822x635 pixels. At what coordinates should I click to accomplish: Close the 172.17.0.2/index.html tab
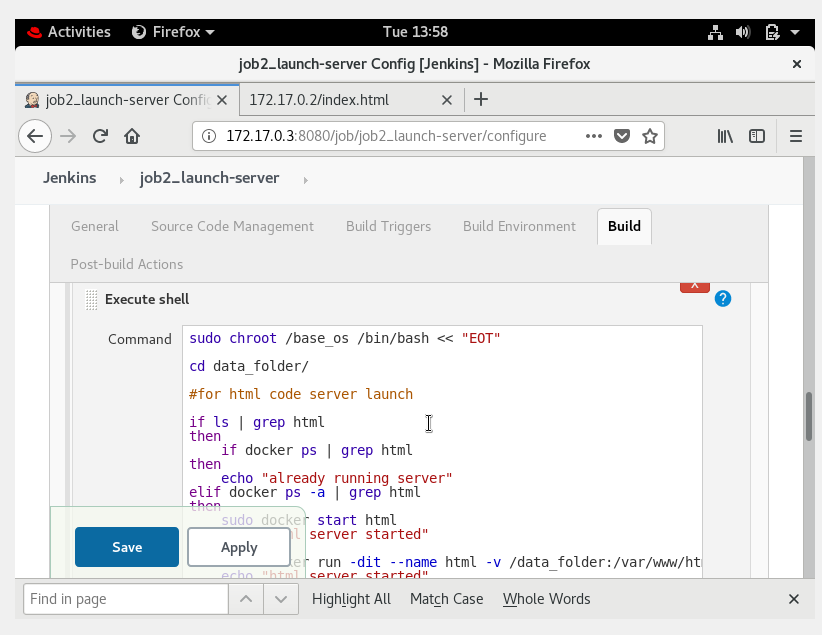pos(447,100)
